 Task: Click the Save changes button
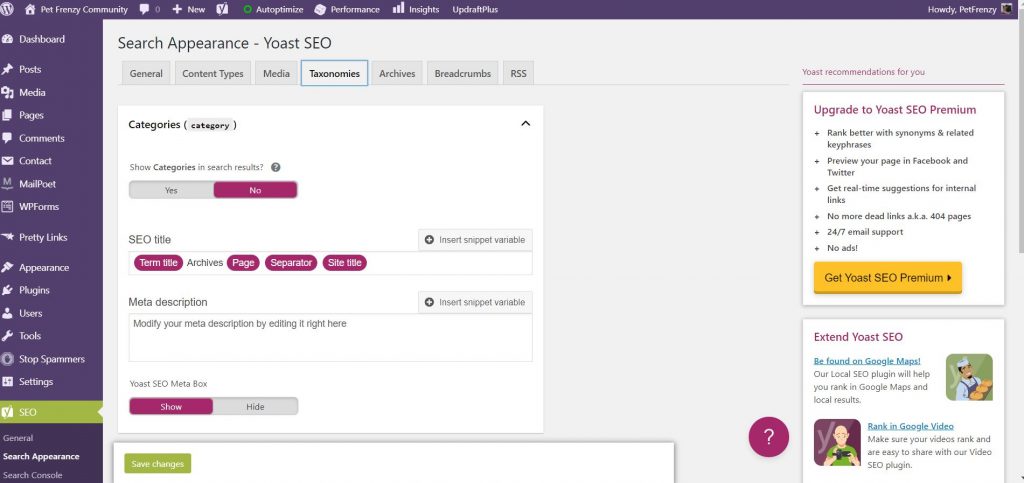[x=157, y=463]
